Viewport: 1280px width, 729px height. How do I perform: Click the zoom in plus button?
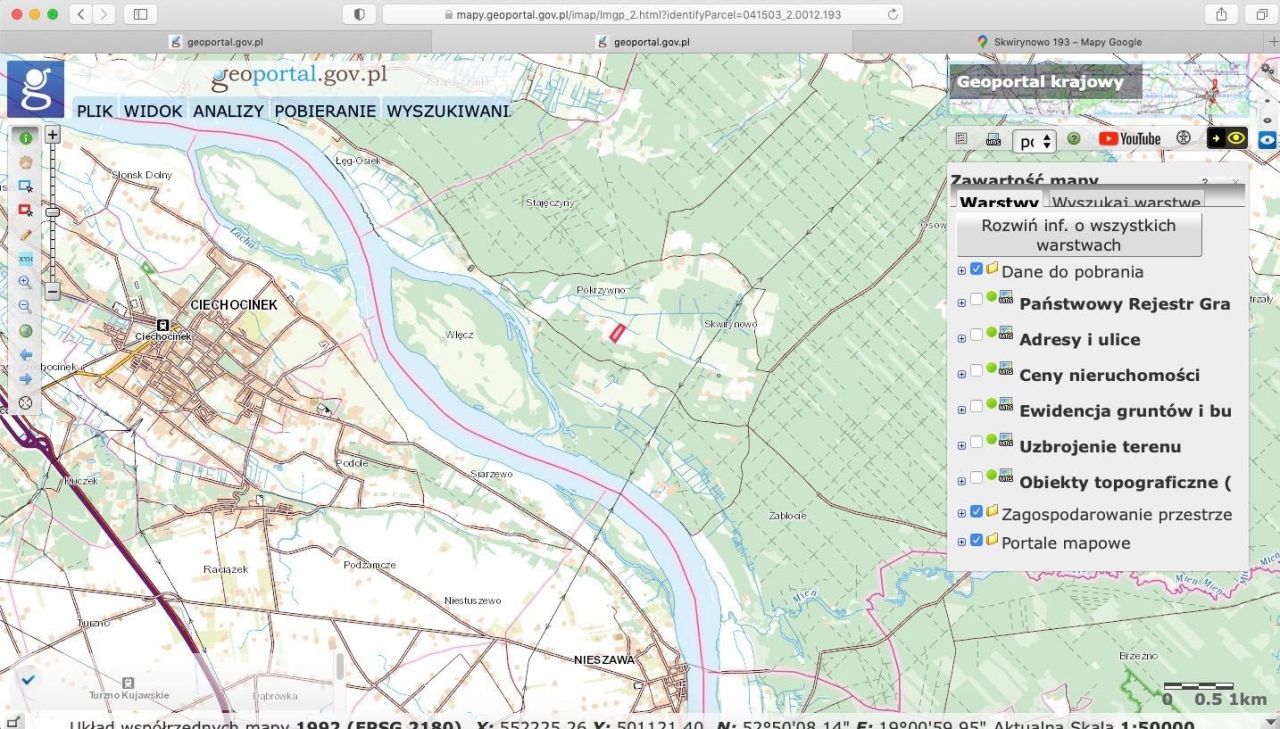coord(53,134)
